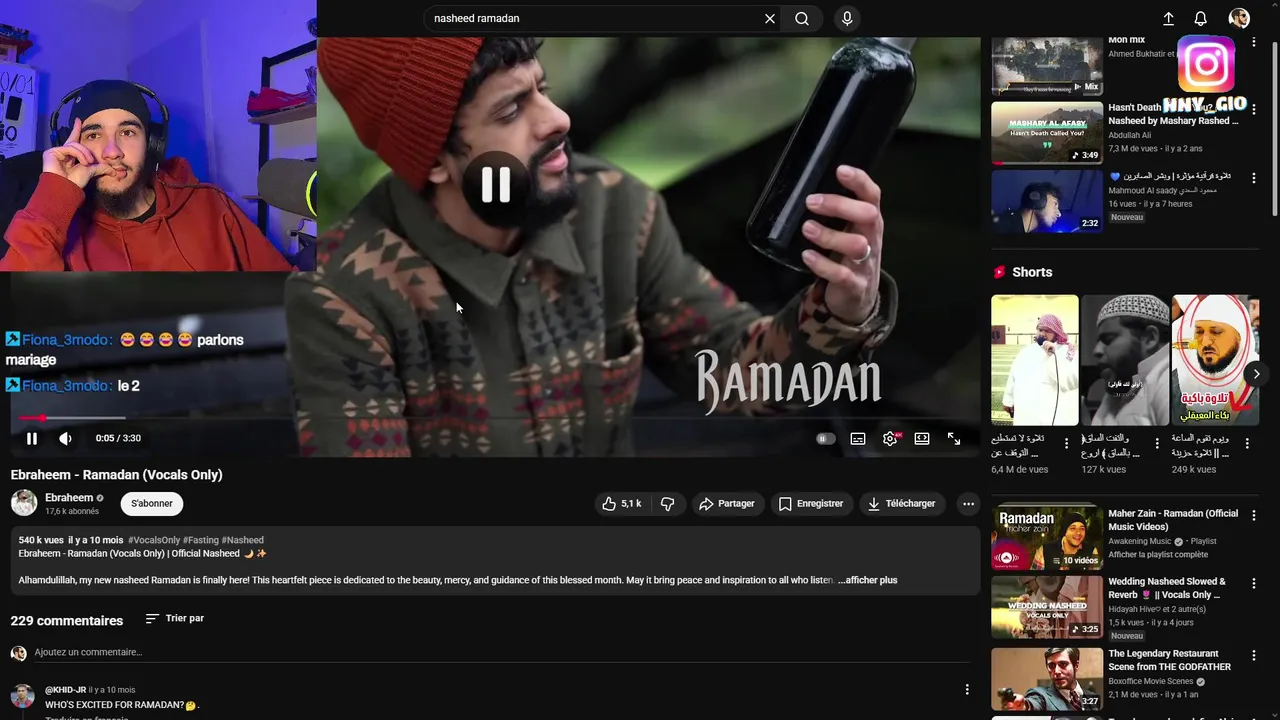Pause the video with the control bar button
The image size is (1280, 720).
(32, 438)
